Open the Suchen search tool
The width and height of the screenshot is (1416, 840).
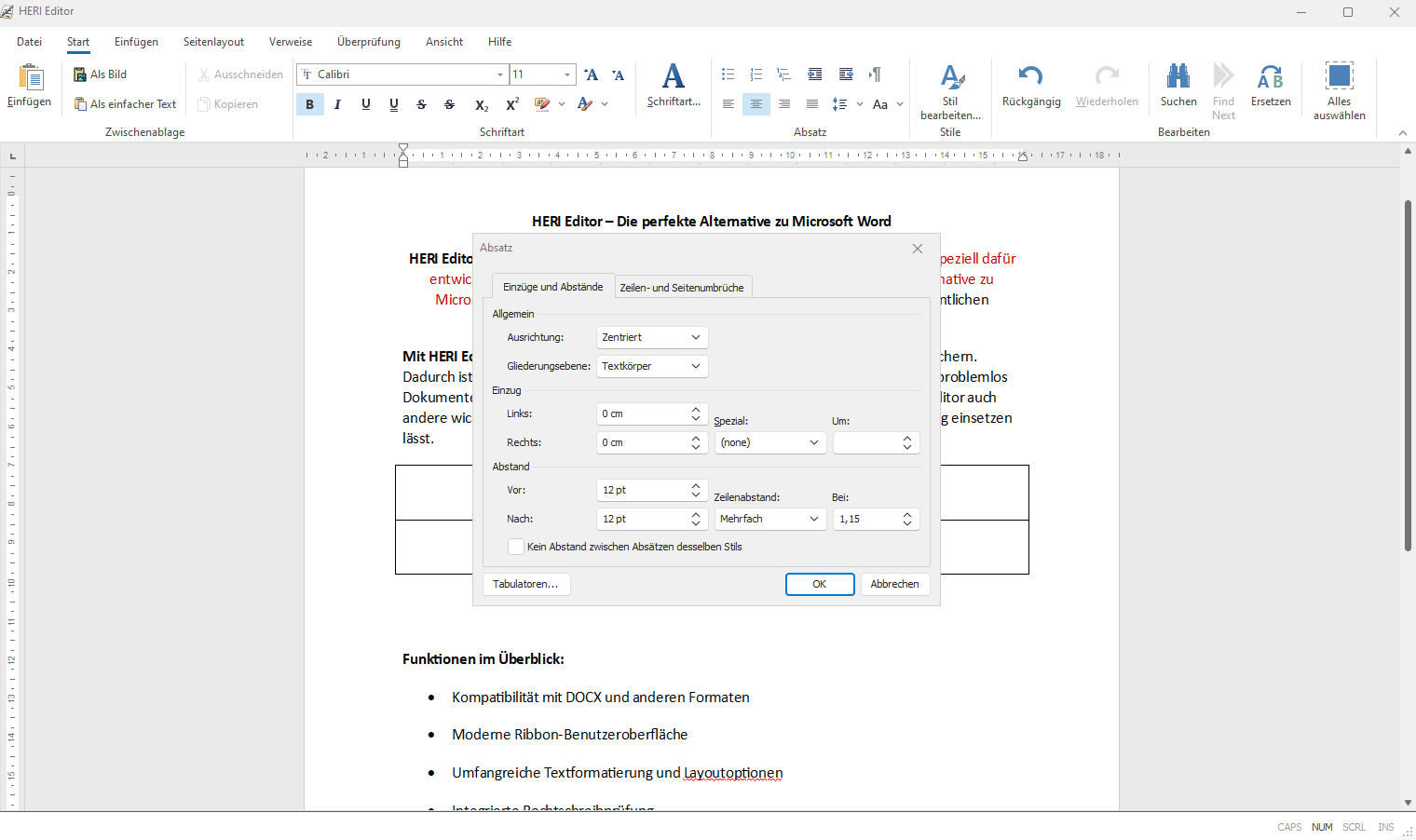pos(1178,86)
